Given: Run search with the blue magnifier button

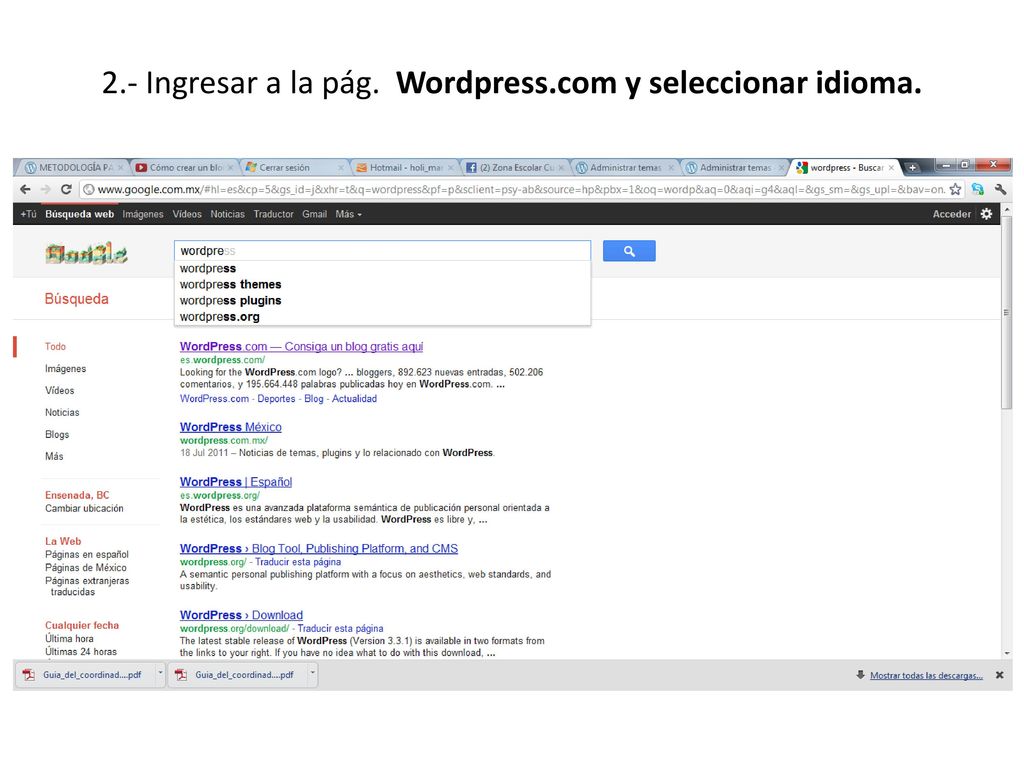Looking at the screenshot, I should [x=629, y=251].
